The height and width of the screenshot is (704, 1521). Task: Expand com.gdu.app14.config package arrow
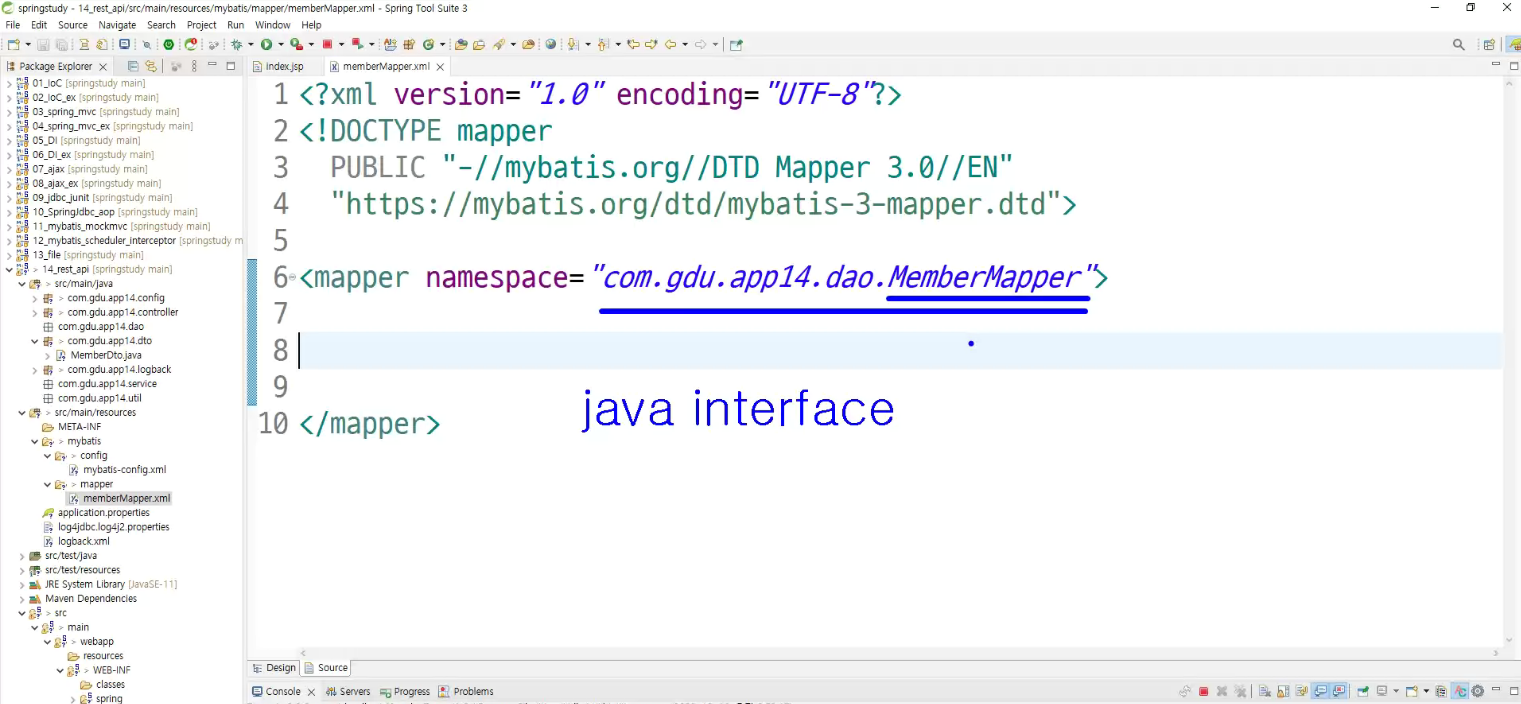(x=35, y=298)
